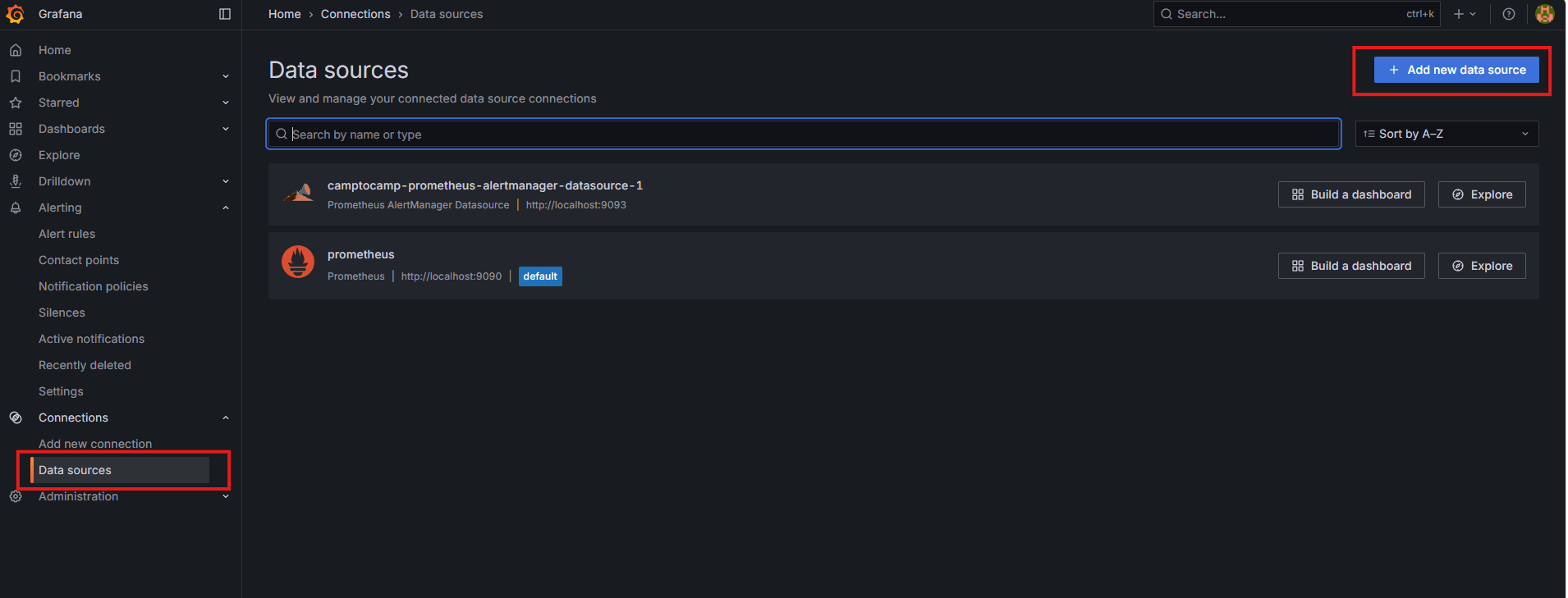Open Alert rules in sidebar

[x=66, y=234]
